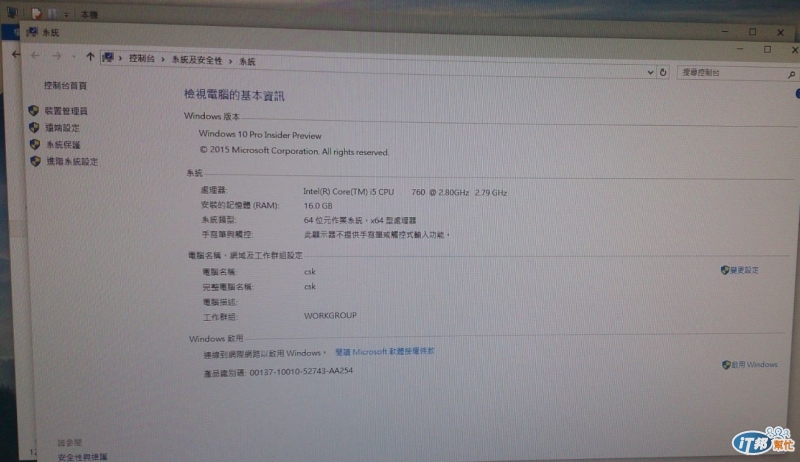Refresh the control panel page

point(663,72)
